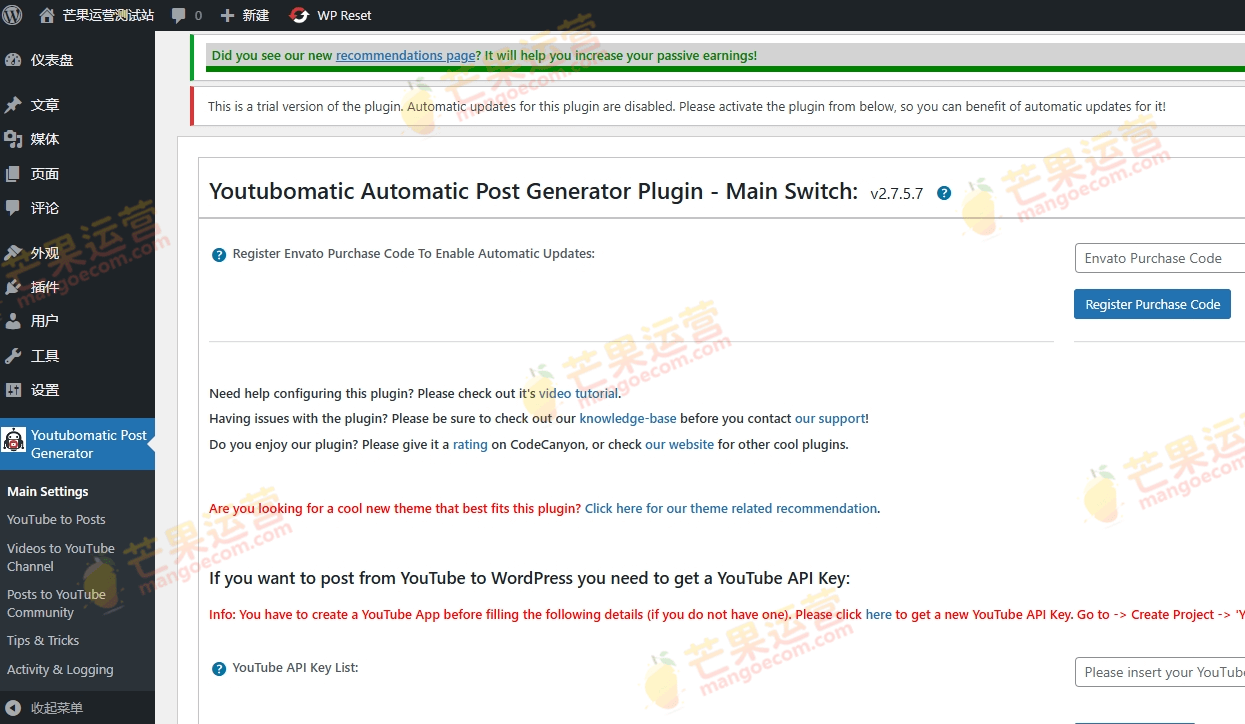Click the Youtubomatic robot icon in sidebar
The height and width of the screenshot is (724, 1245).
click(14, 440)
